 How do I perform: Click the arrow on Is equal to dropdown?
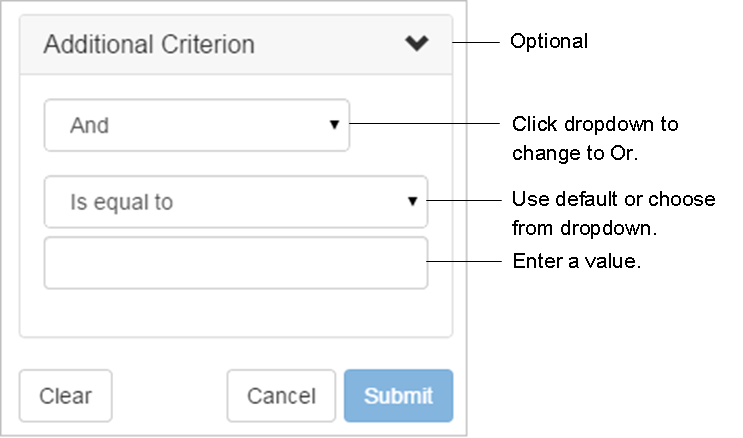412,202
